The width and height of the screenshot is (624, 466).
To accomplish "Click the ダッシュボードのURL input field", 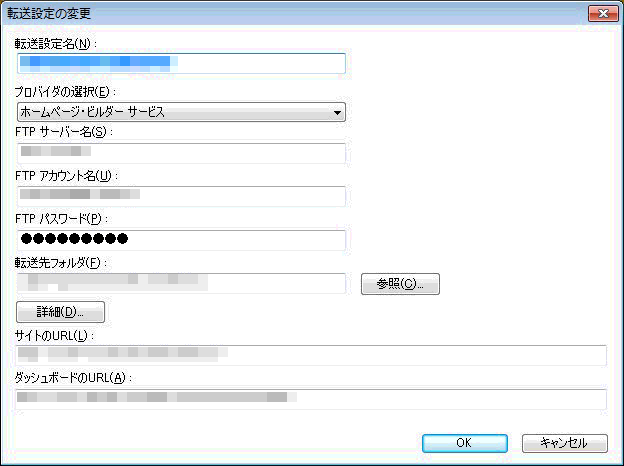I will (x=312, y=399).
